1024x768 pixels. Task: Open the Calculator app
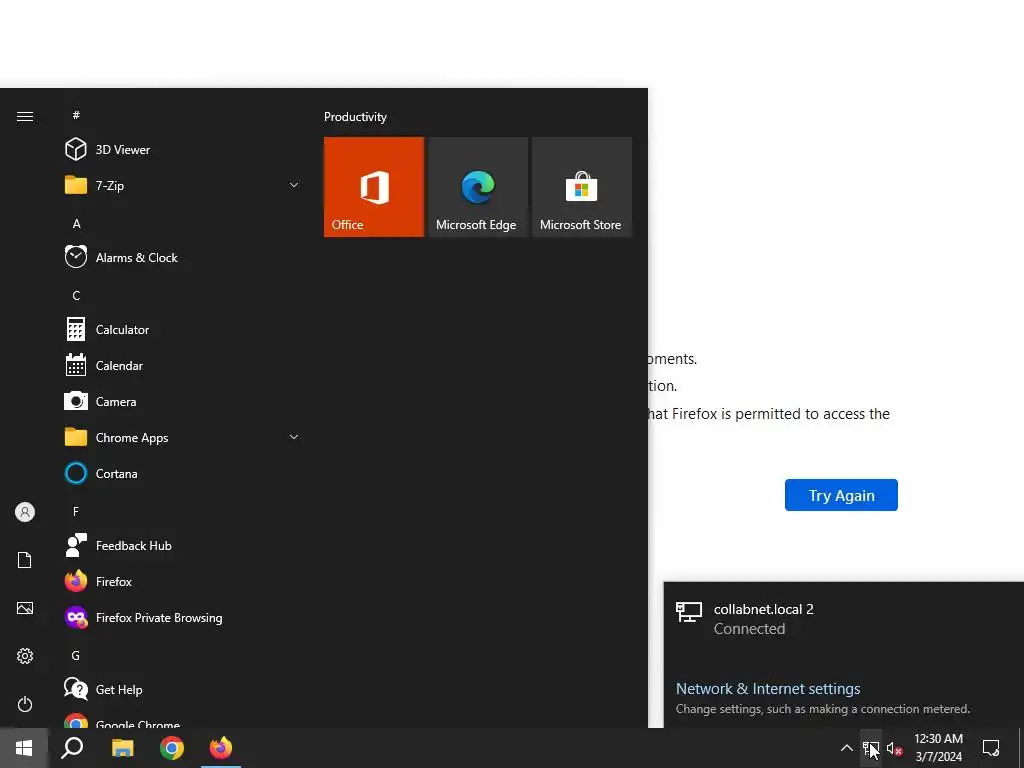coord(182,330)
